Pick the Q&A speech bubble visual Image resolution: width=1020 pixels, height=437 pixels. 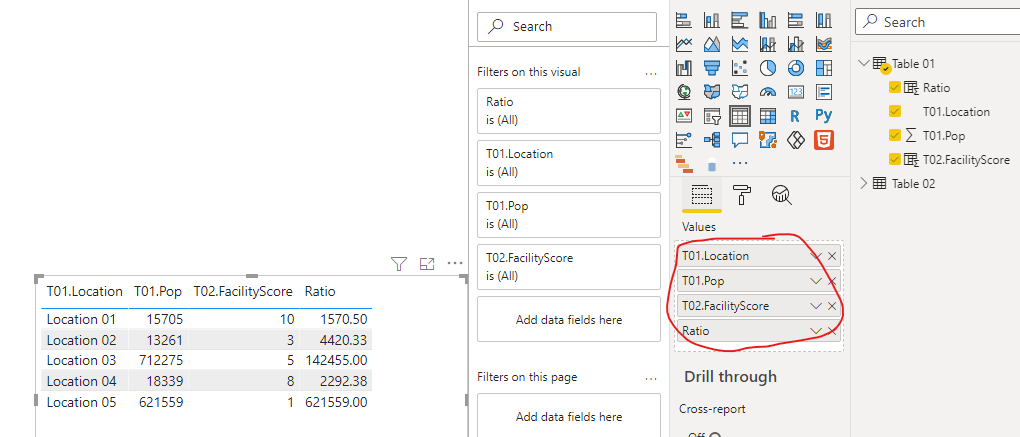click(740, 139)
